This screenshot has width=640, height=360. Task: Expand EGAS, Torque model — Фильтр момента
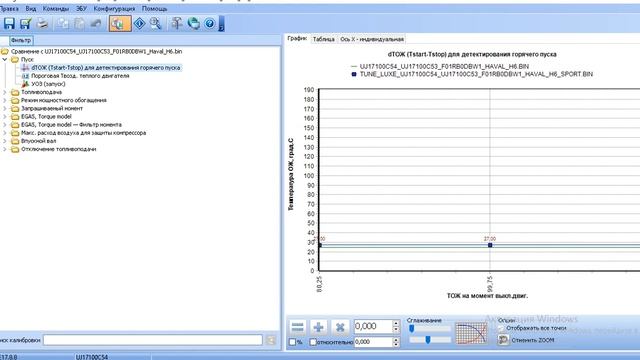(5, 125)
